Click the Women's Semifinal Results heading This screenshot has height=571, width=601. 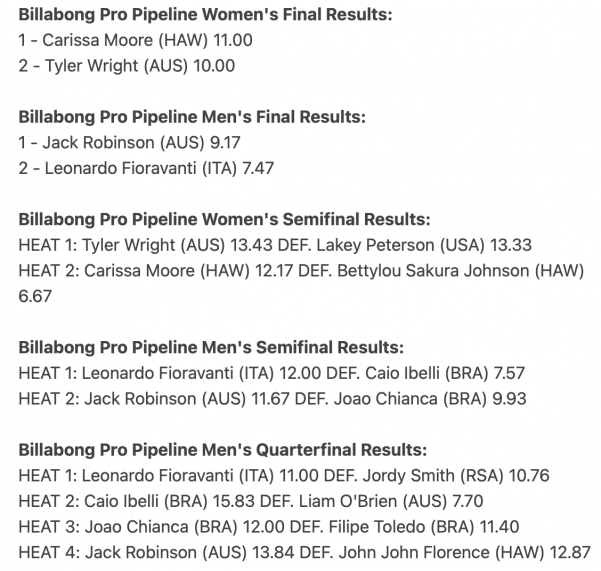(225, 220)
